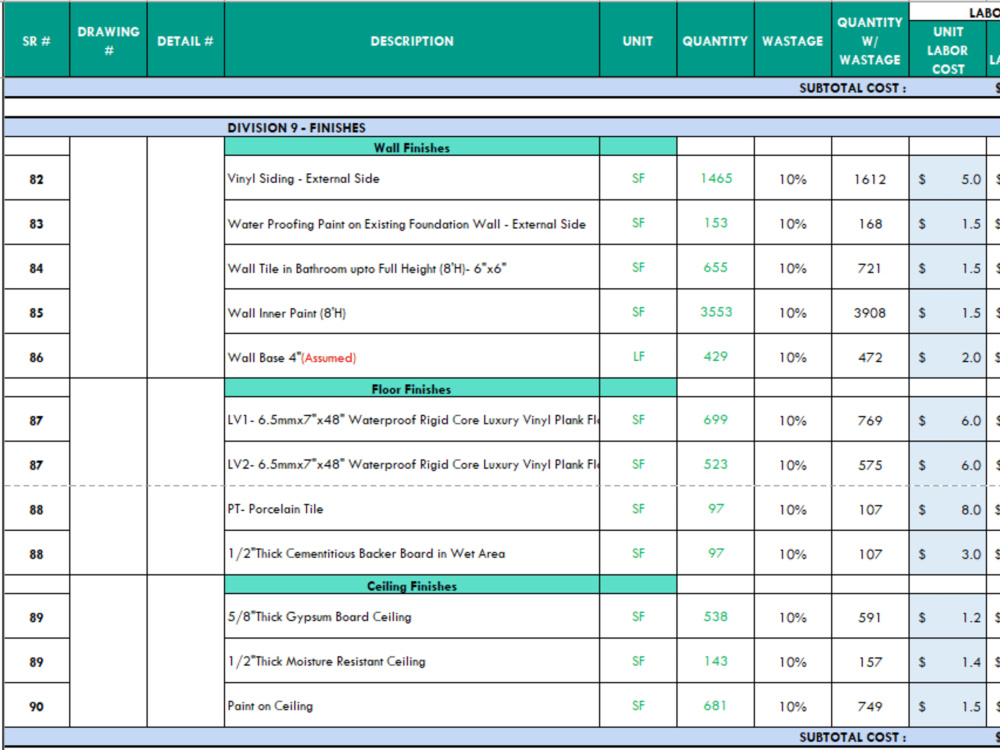Select the LV2 Luxury Vinyl Plank cell

click(412, 464)
